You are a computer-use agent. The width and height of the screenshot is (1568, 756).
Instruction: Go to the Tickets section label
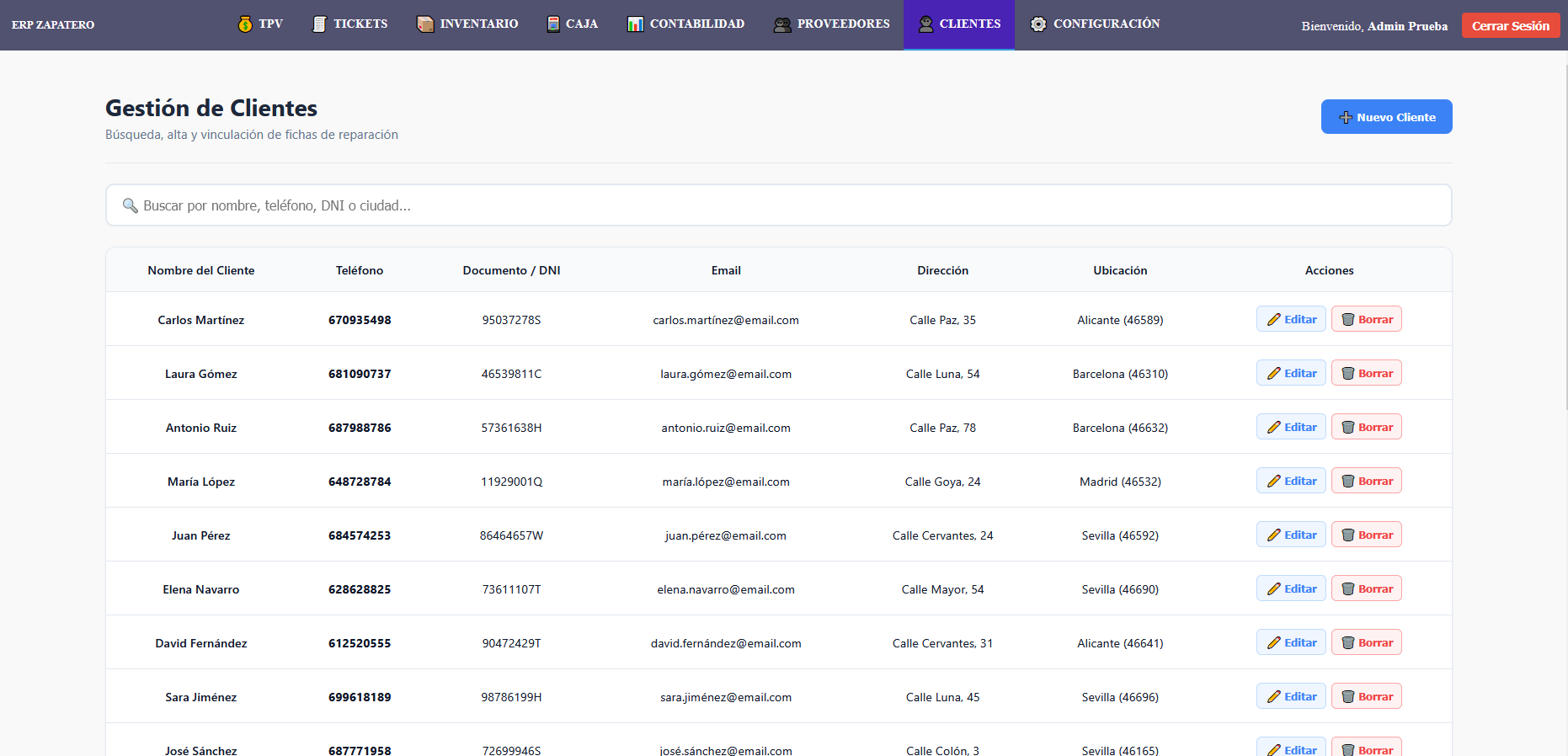click(x=360, y=24)
